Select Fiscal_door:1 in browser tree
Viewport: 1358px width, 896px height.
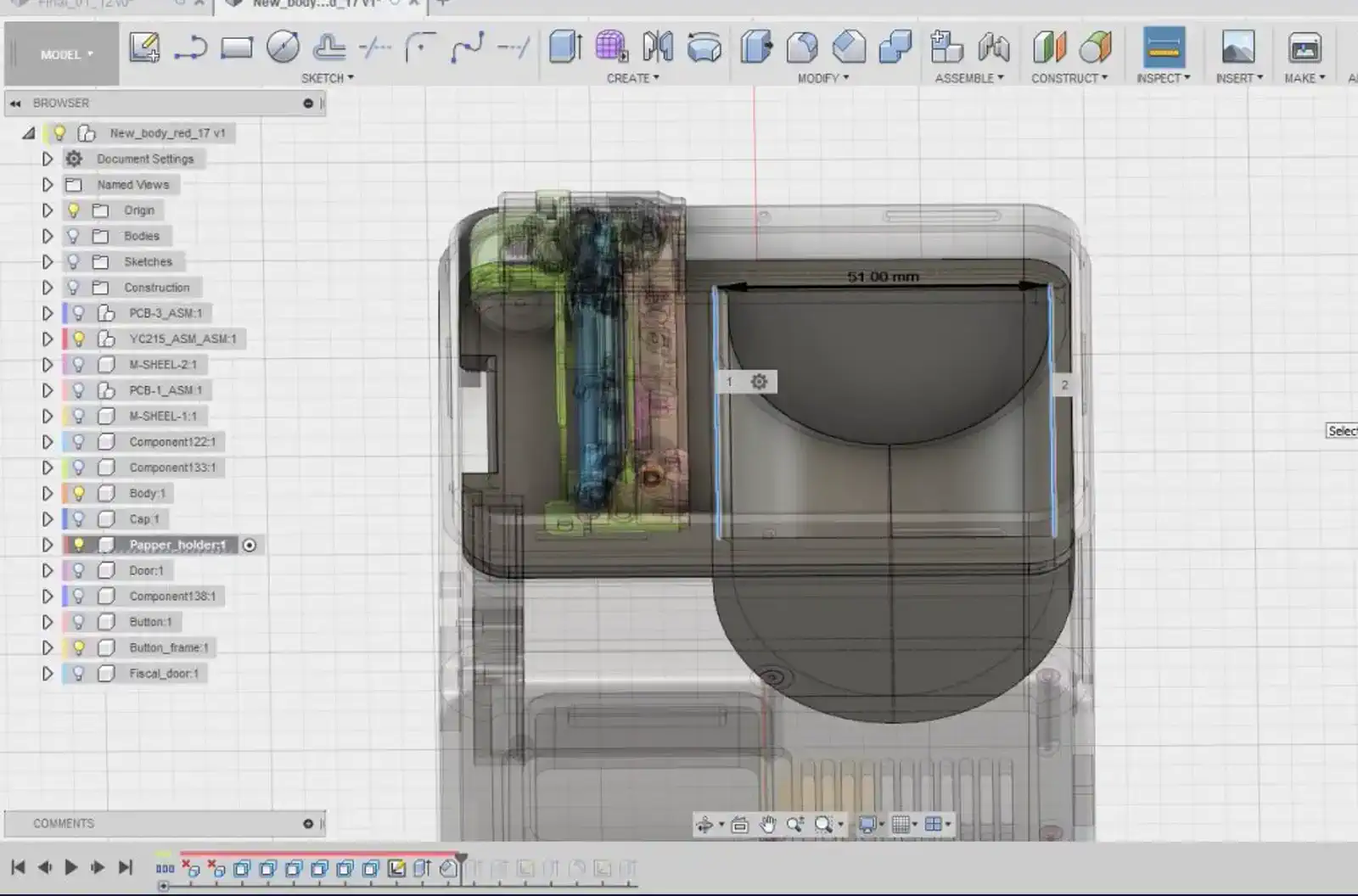pos(164,673)
